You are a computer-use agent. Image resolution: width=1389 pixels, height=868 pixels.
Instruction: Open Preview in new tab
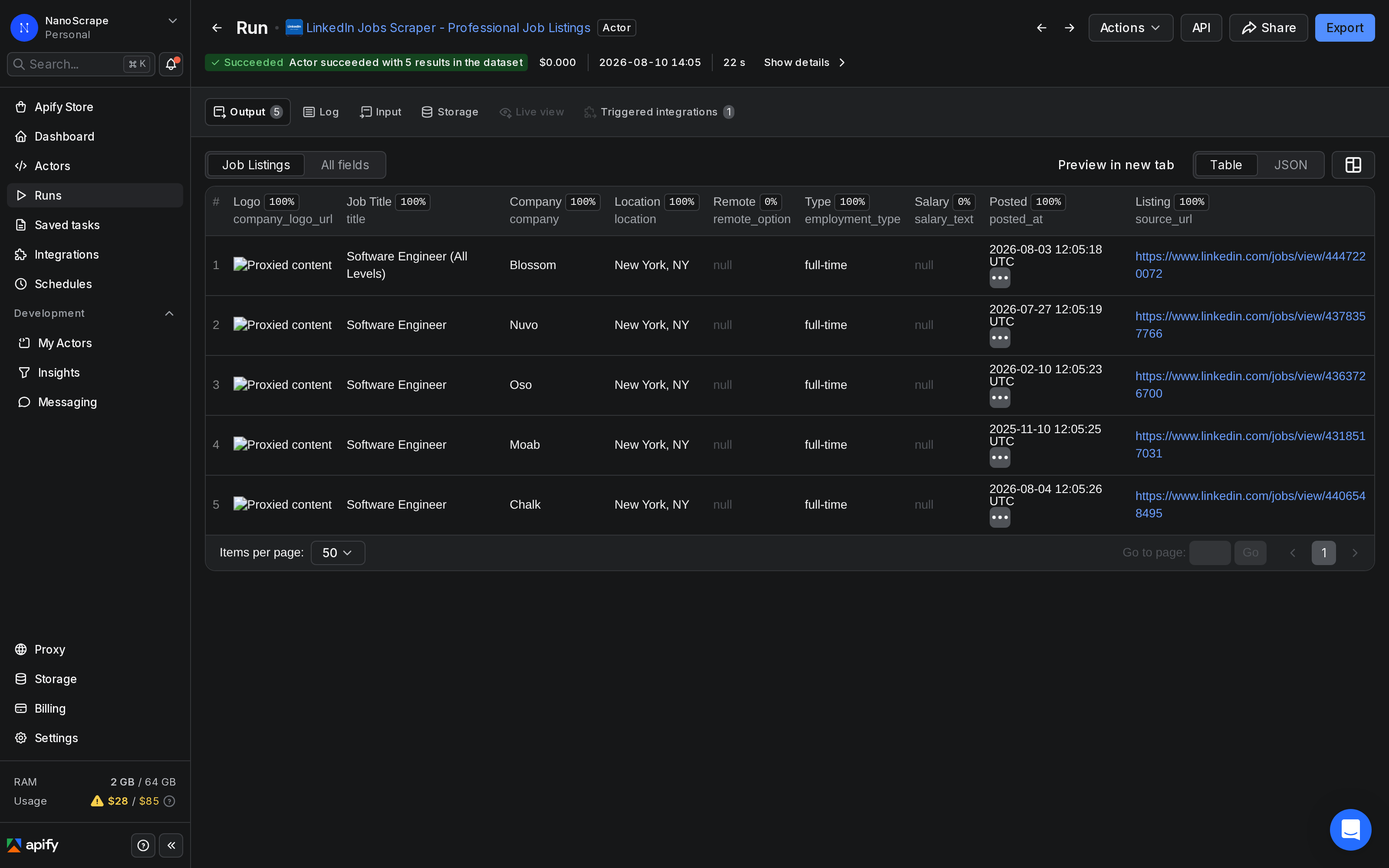tap(1115, 165)
